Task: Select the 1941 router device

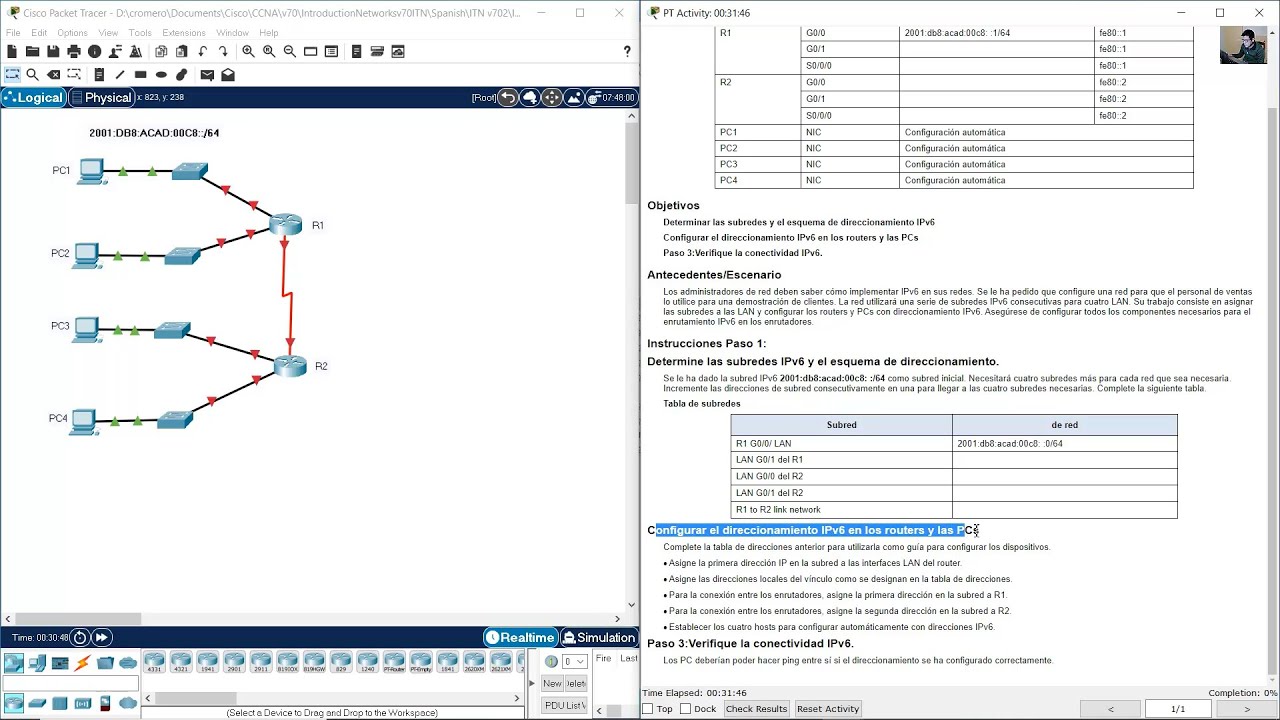Action: tap(207, 661)
